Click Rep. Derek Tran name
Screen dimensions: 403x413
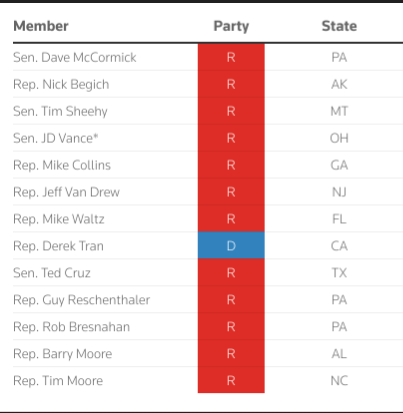click(58, 246)
